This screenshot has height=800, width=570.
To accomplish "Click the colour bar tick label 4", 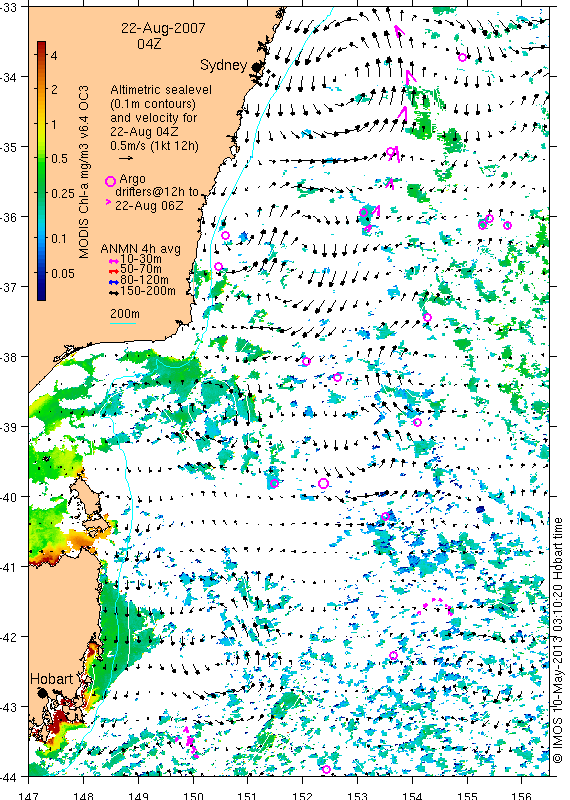I will [54, 55].
